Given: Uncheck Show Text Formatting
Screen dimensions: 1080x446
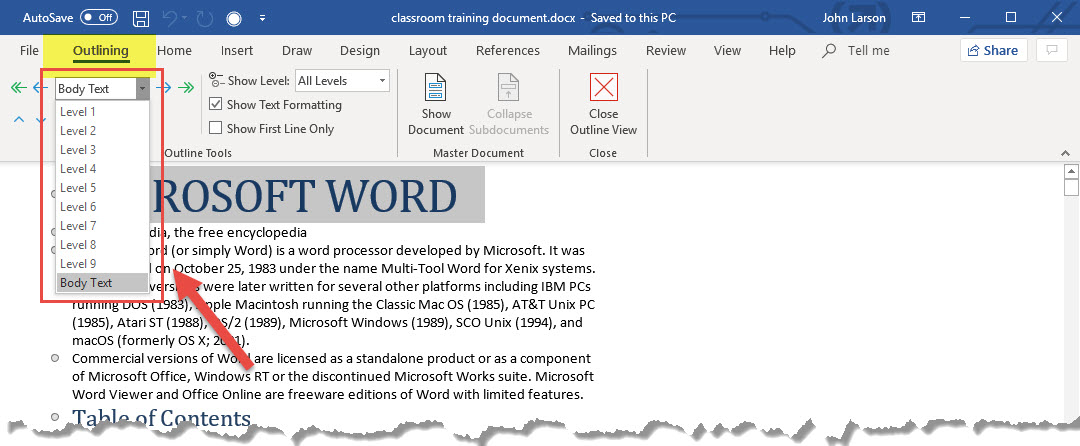Looking at the screenshot, I should (x=215, y=105).
